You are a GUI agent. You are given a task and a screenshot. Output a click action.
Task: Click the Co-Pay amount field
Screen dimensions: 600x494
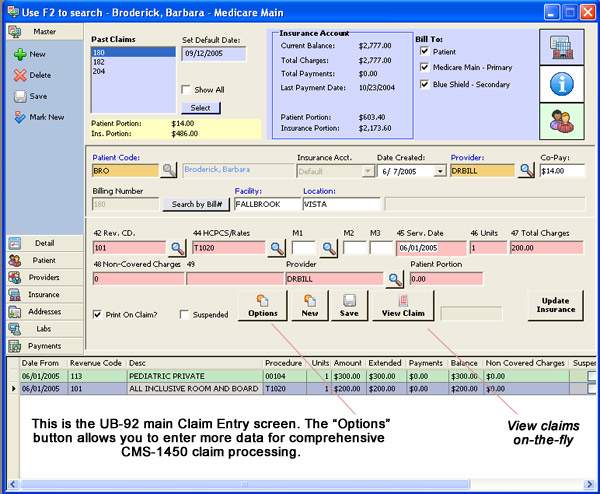pyautogui.click(x=563, y=171)
